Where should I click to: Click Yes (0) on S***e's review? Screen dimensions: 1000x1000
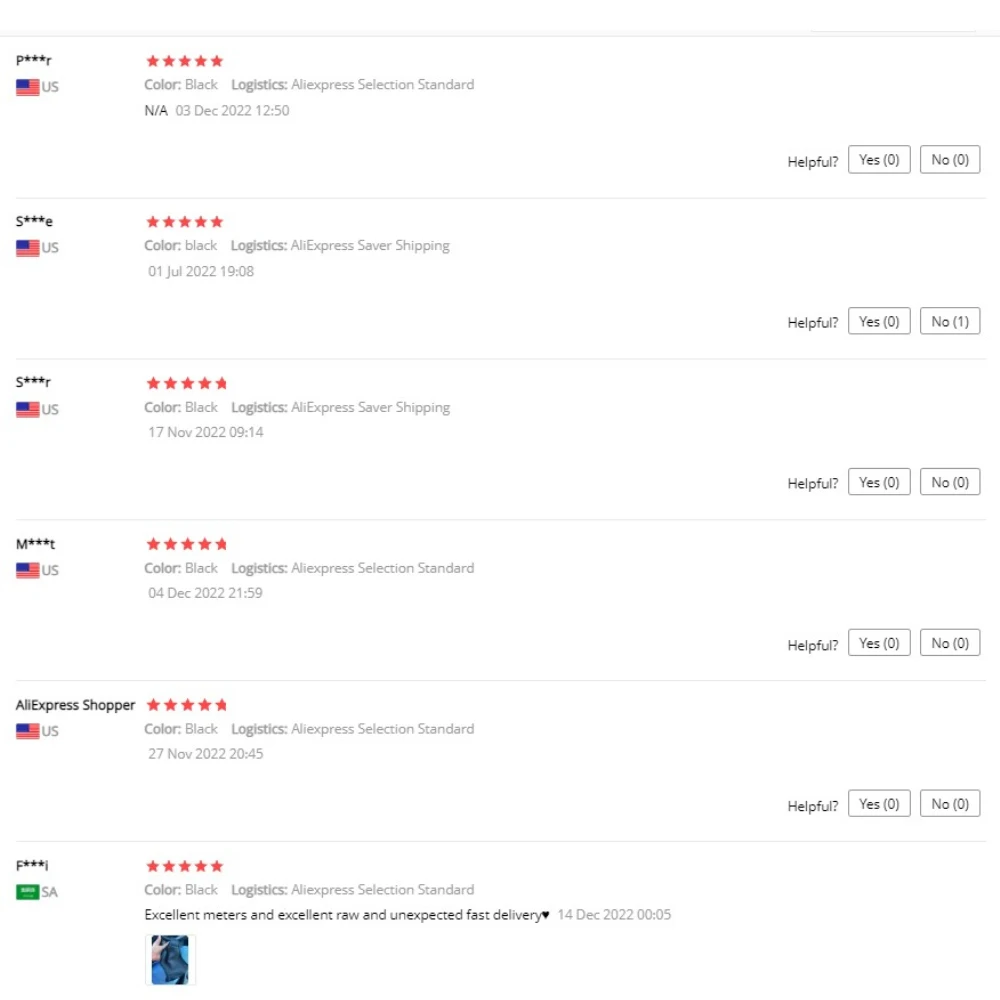pyautogui.click(x=879, y=321)
